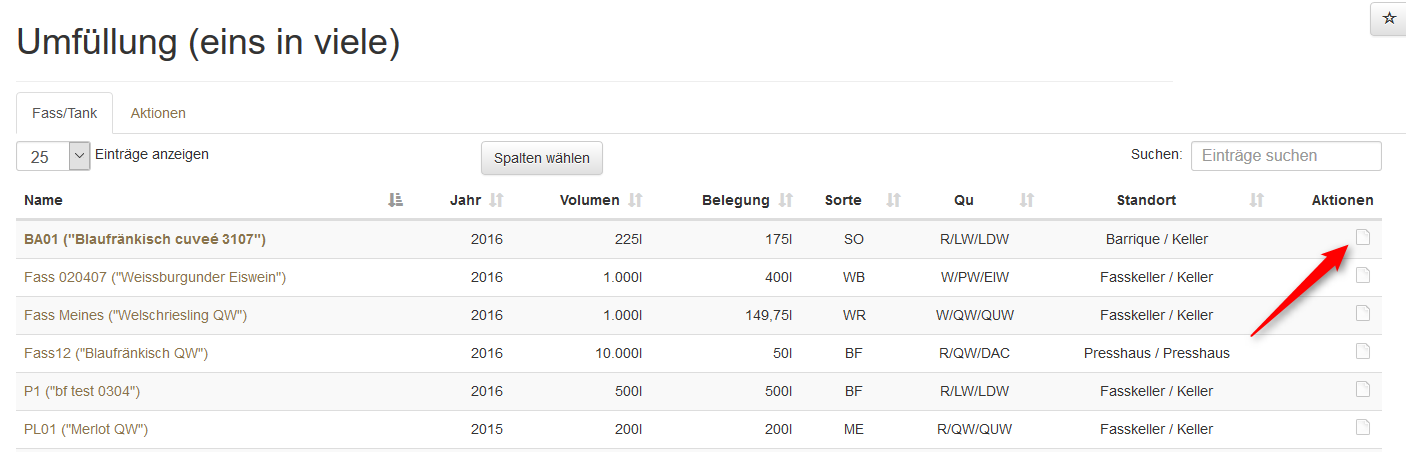1406x452 pixels.
Task: Click the action icon for Fass12
Action: 1362,351
